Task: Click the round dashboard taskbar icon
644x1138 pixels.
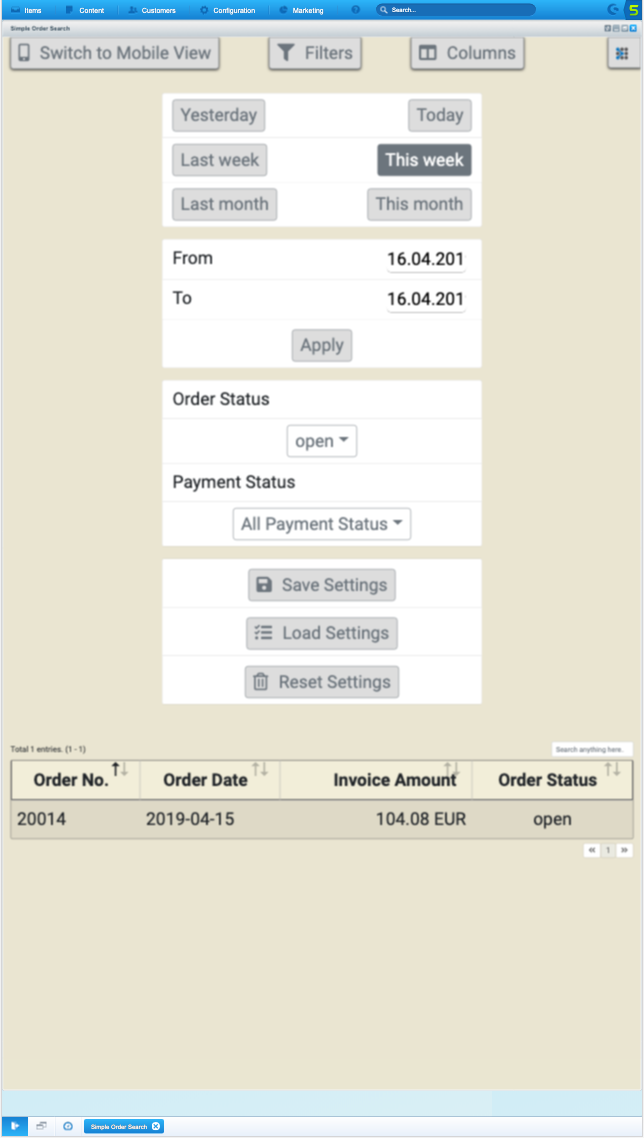Action: tap(68, 1126)
